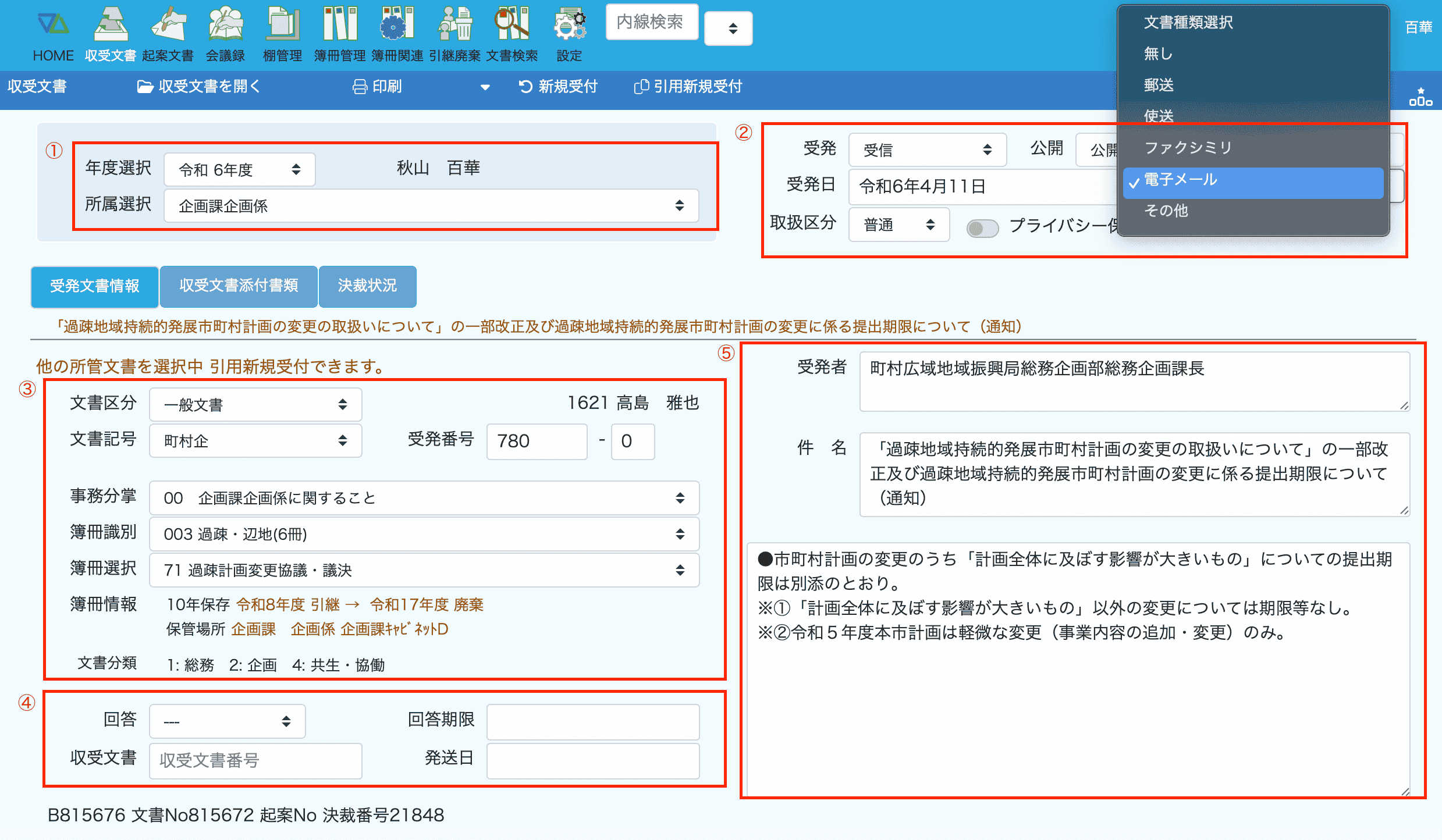
Task: Open the 簿冊管理 icon
Action: coord(340,26)
